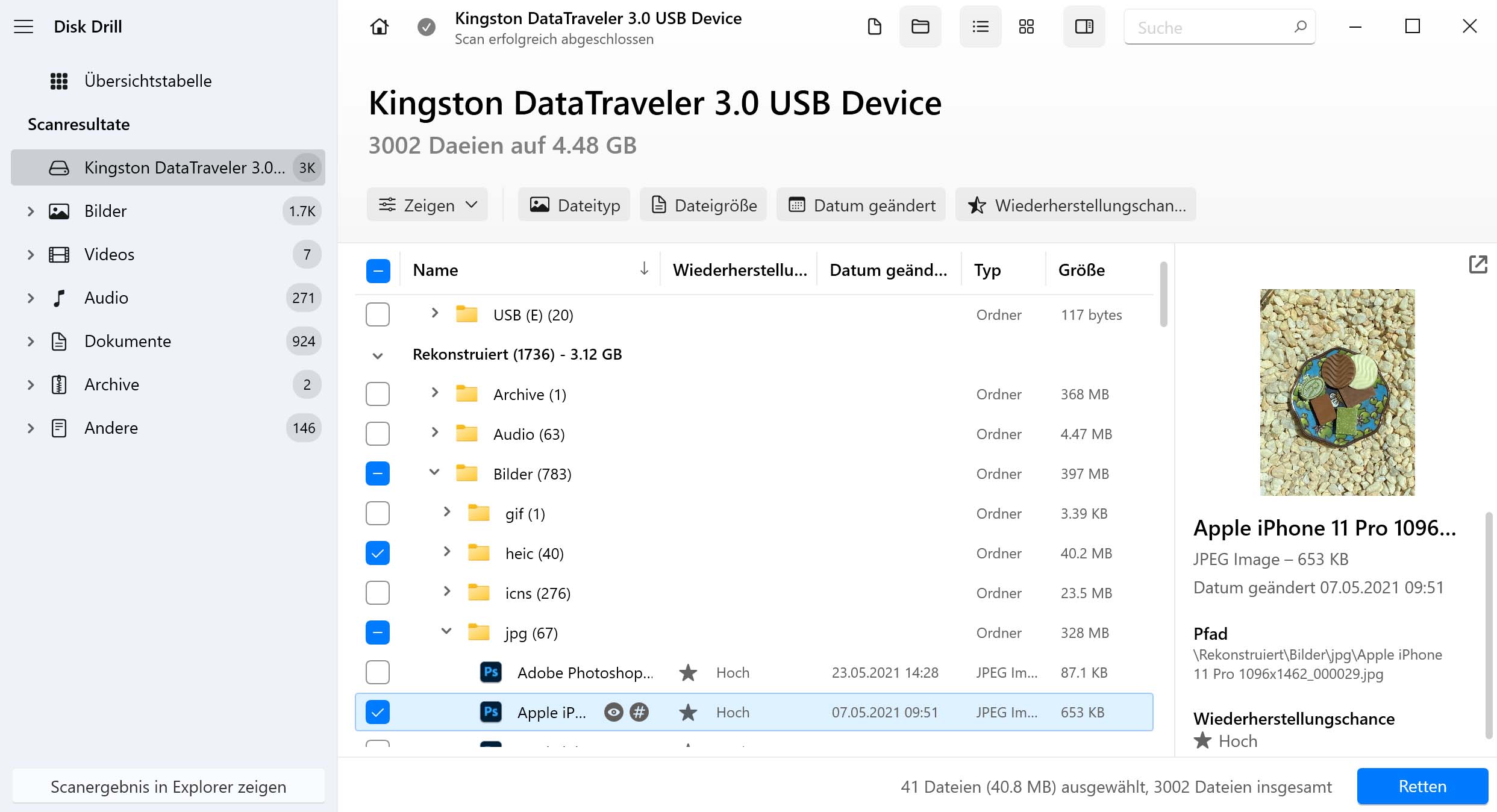Viewport: 1497px width, 812px height.
Task: Open the Zeigen dropdown
Action: pos(427,205)
